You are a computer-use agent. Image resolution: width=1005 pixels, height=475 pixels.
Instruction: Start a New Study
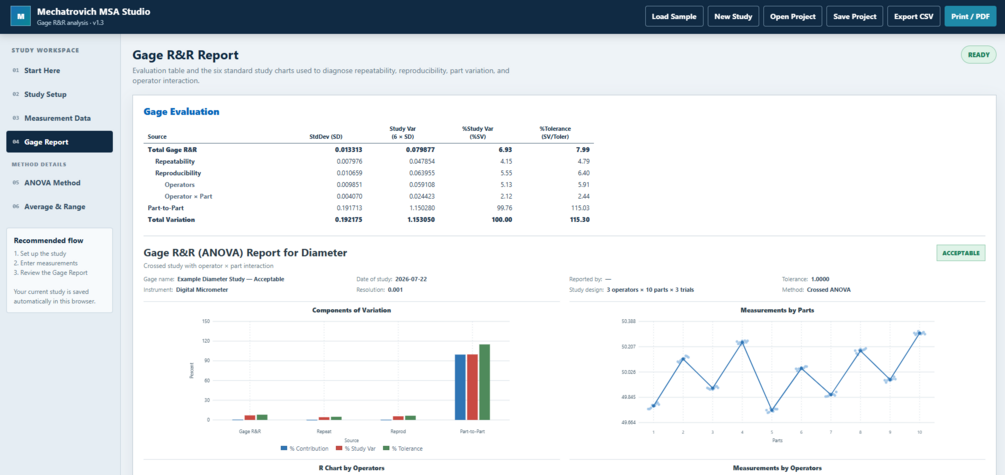[733, 17]
